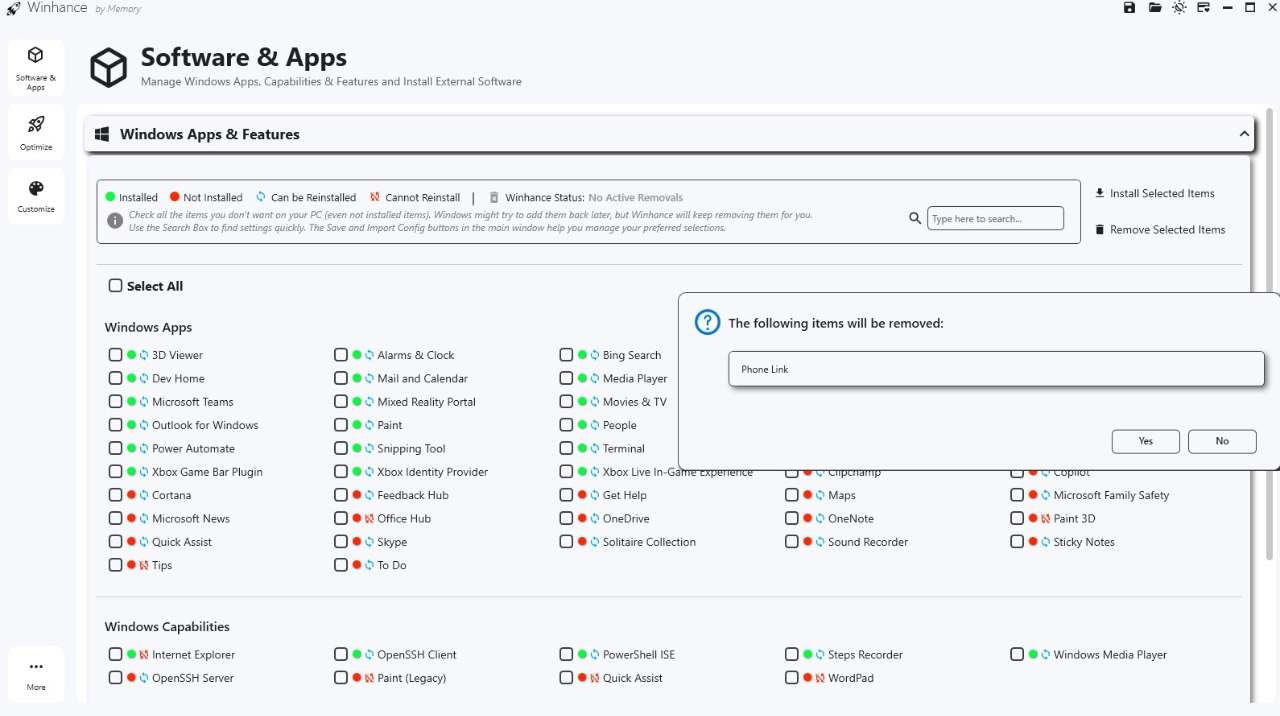
Task: Click the Windows logo in section header
Action: coord(102,134)
